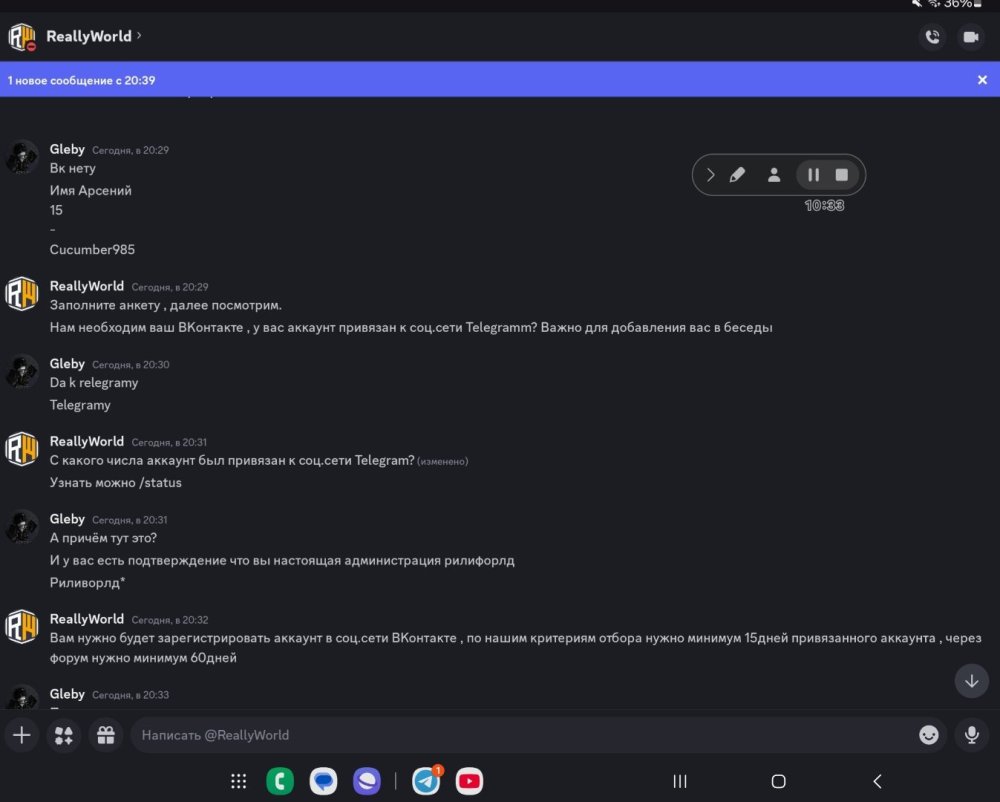Pause the screen recording
This screenshot has width=1000, height=802.
(813, 175)
